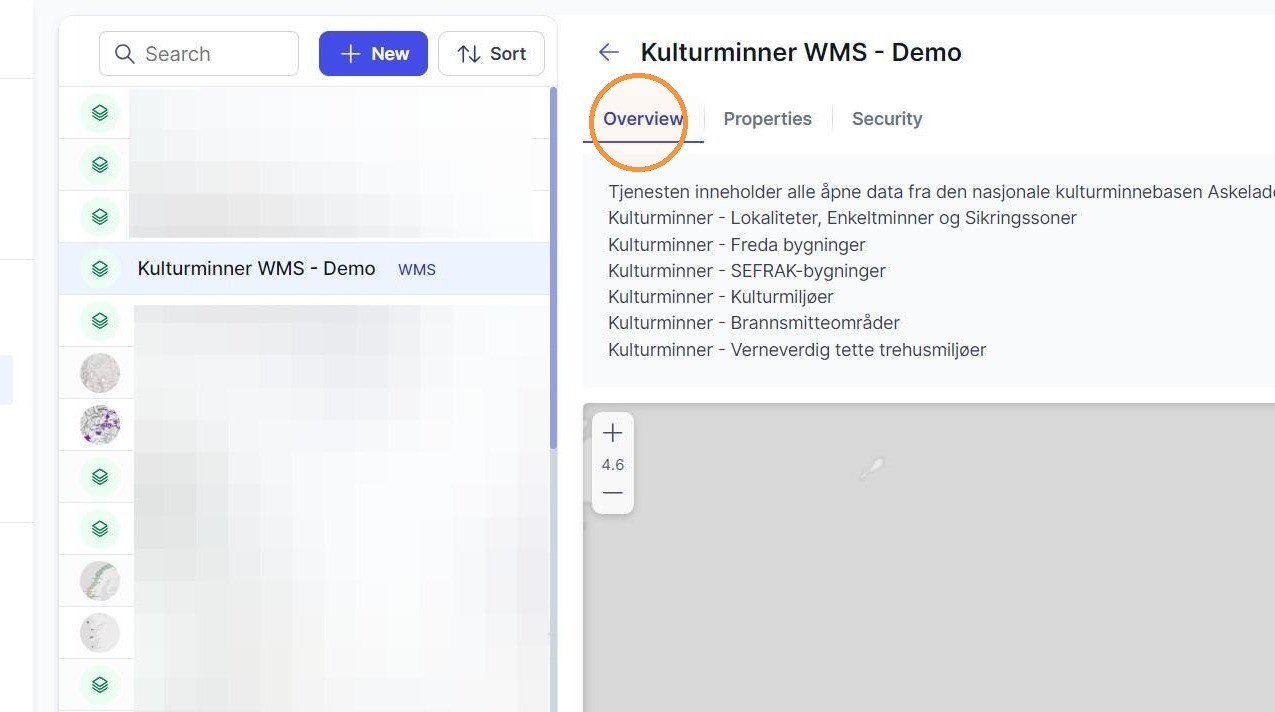
Task: Open the Overview tab
Action: (x=643, y=119)
